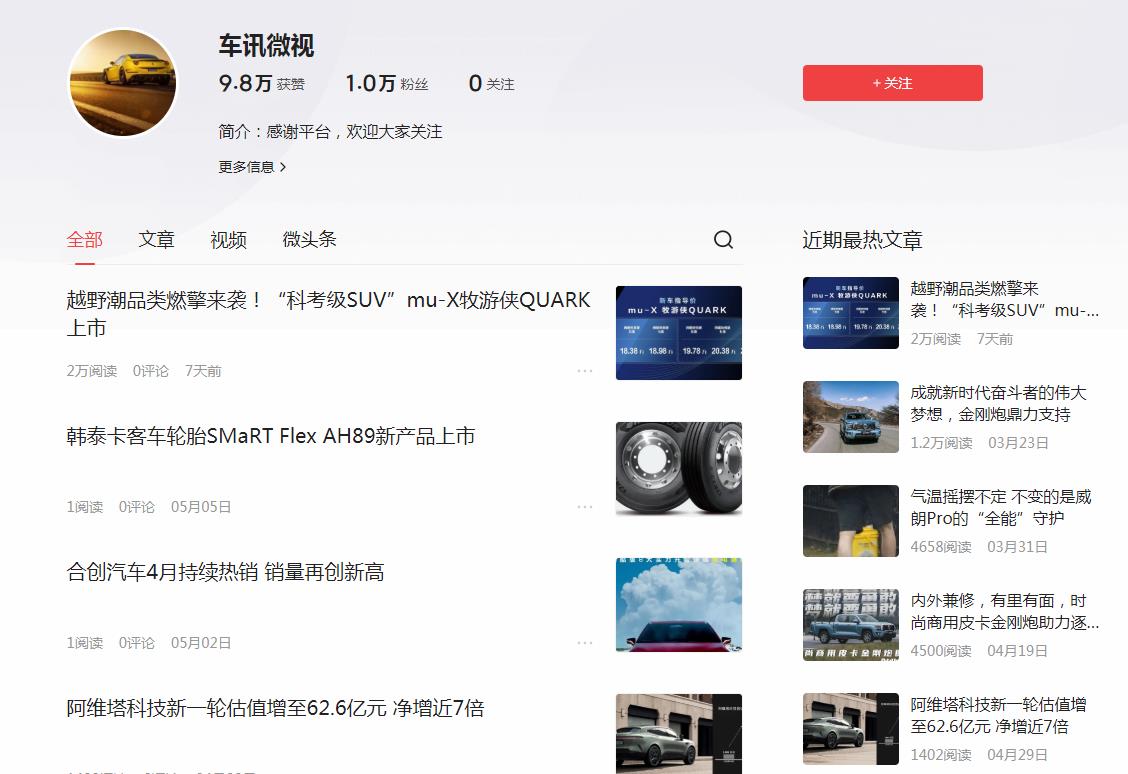Viewport: 1128px width, 774px height.
Task: Switch to the 文章 tab
Action: click(156, 240)
